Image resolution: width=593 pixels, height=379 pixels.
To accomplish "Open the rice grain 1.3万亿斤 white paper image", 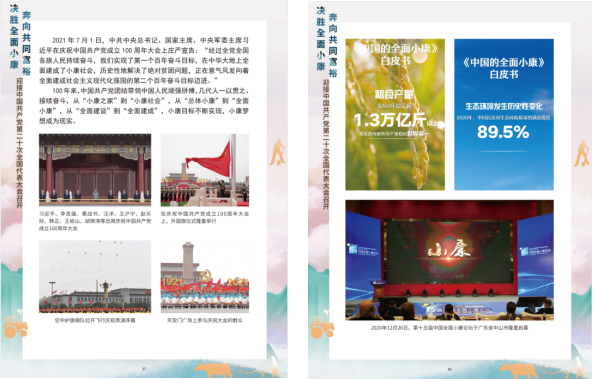I will point(395,114).
